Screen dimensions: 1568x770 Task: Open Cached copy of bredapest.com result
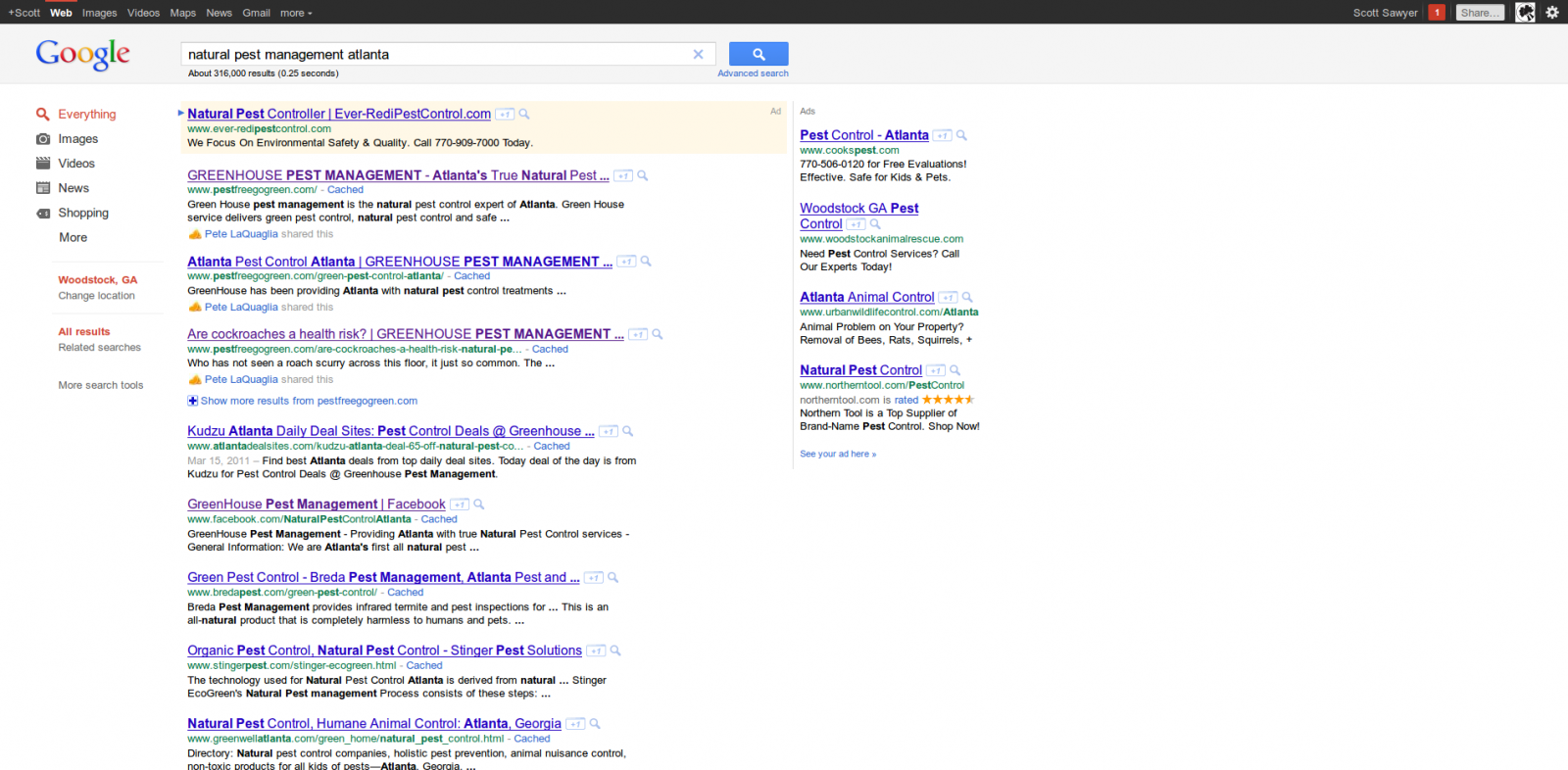tap(405, 593)
